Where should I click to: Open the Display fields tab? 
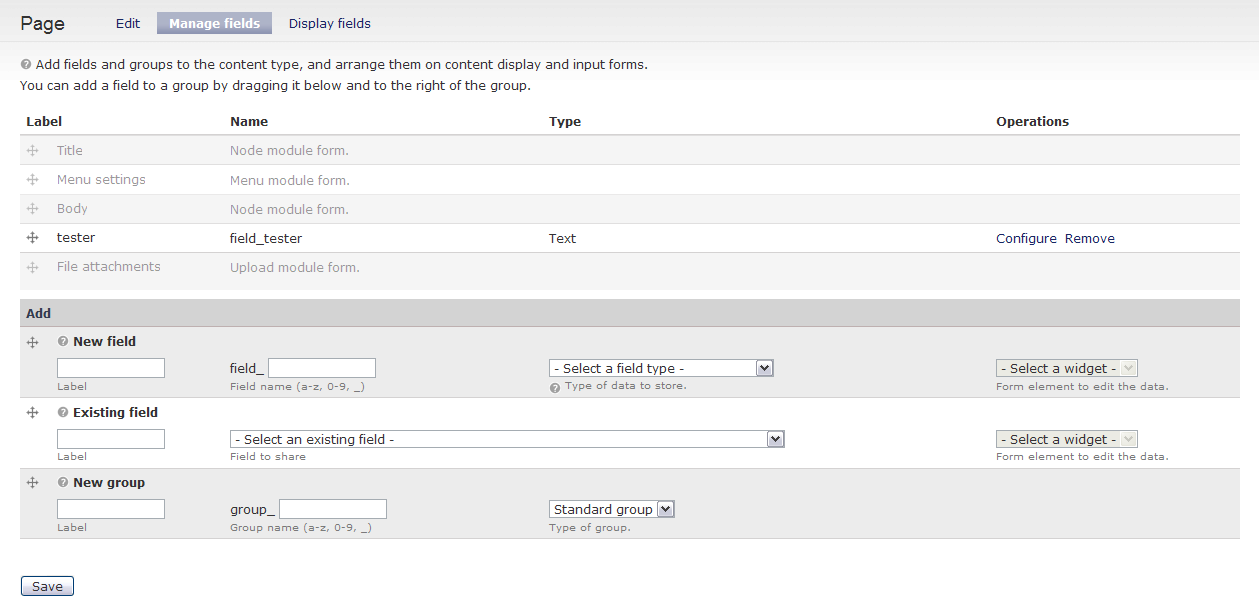pos(329,23)
